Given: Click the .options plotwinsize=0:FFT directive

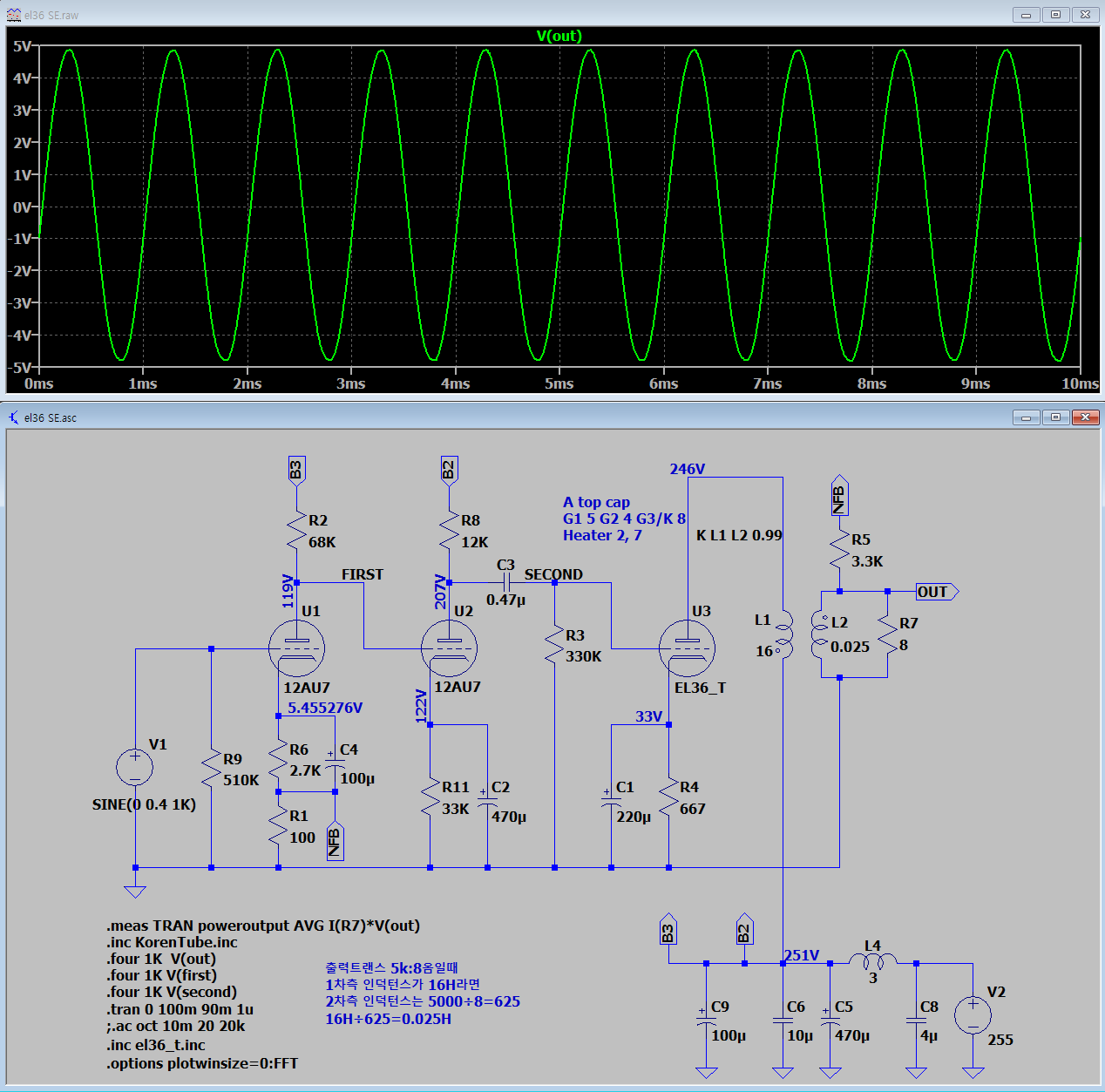Looking at the screenshot, I should click(x=202, y=1063).
